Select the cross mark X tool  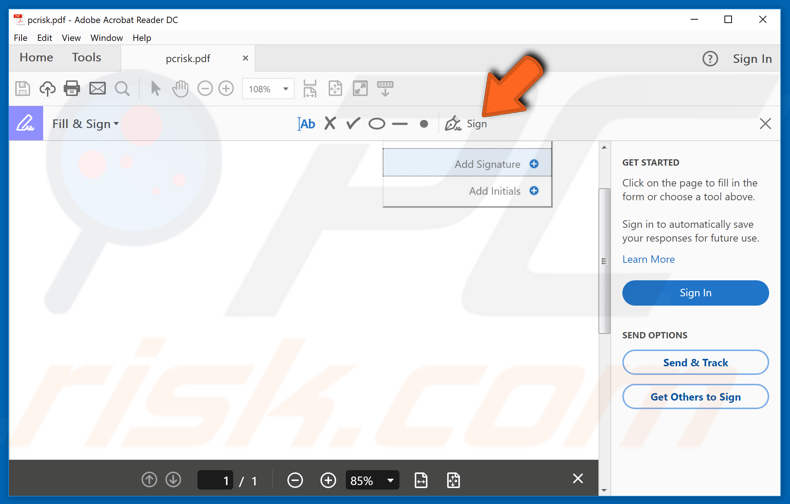(330, 123)
